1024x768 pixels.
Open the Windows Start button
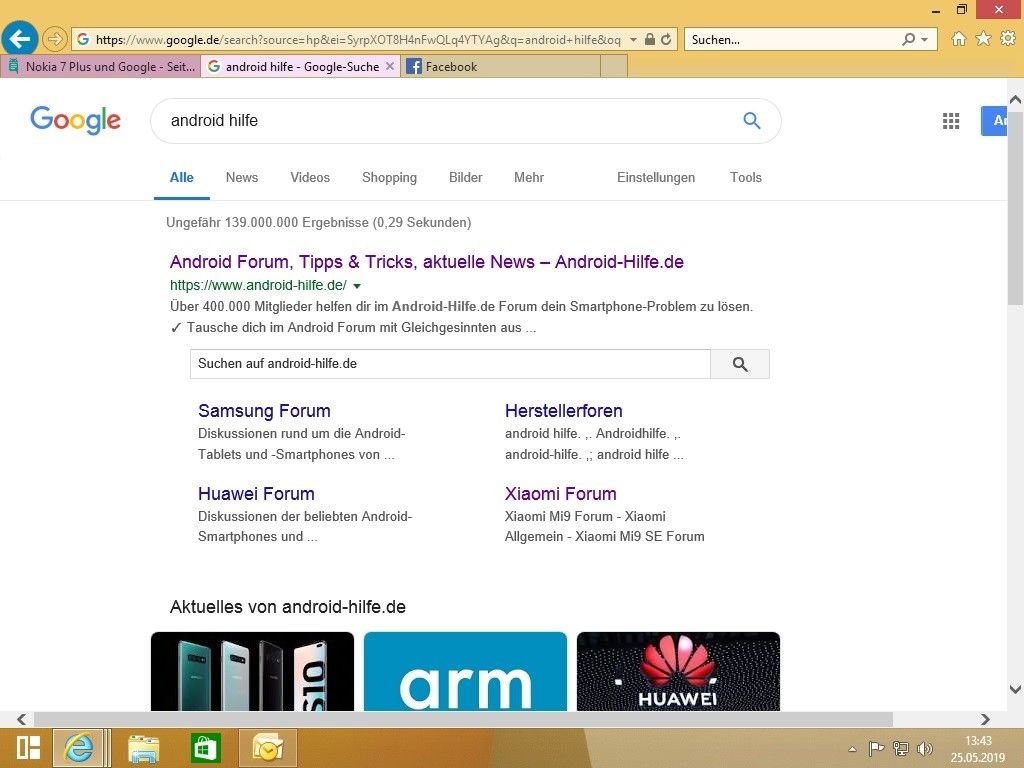coord(28,748)
